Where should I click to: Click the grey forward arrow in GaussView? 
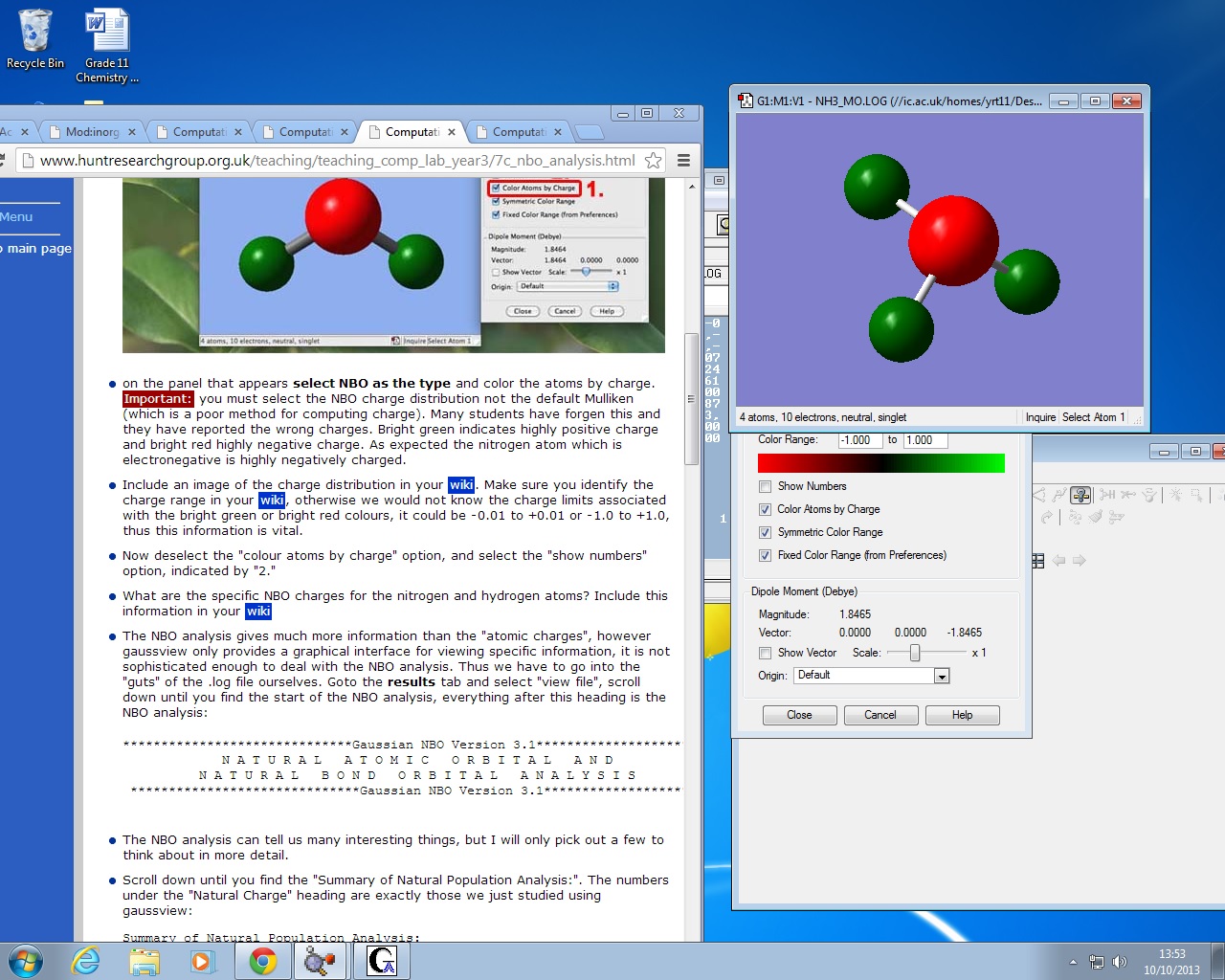1079,561
